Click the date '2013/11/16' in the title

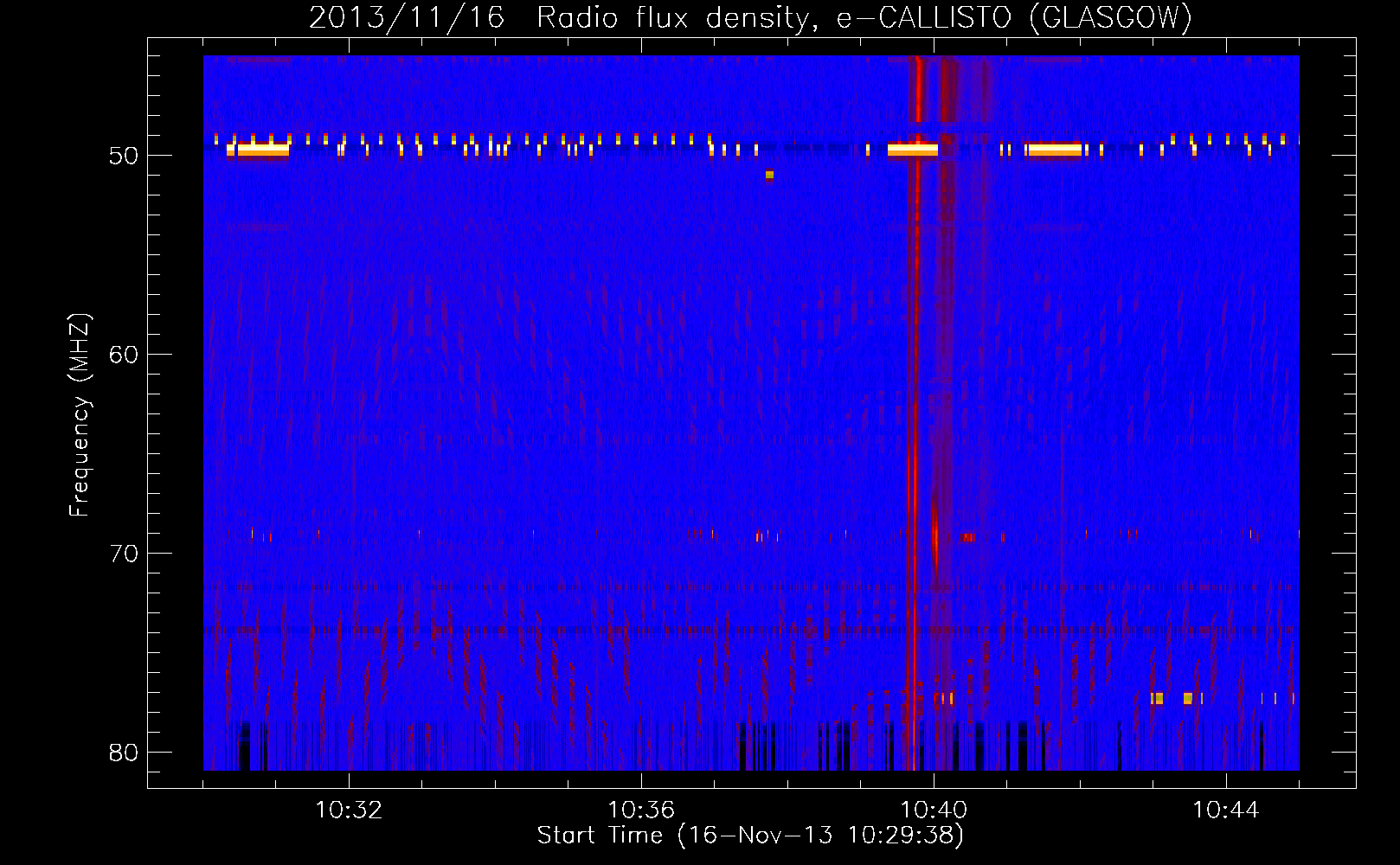coord(407,17)
